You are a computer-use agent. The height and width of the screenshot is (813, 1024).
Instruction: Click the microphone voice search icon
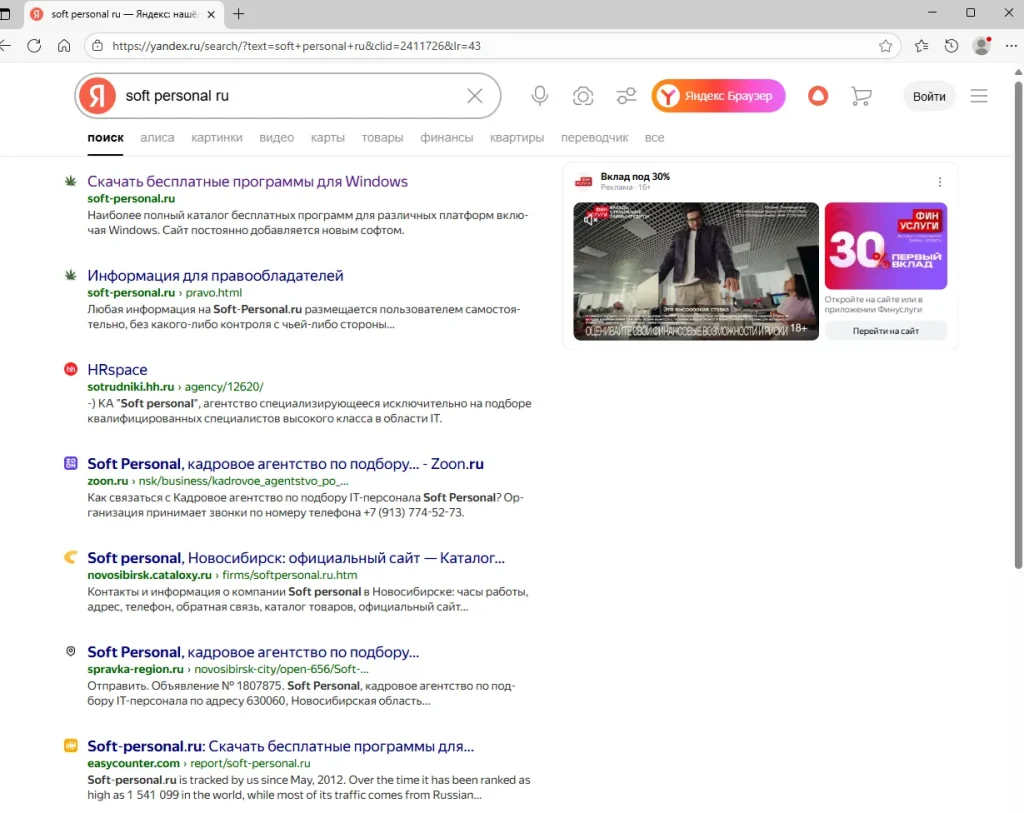tap(540, 96)
